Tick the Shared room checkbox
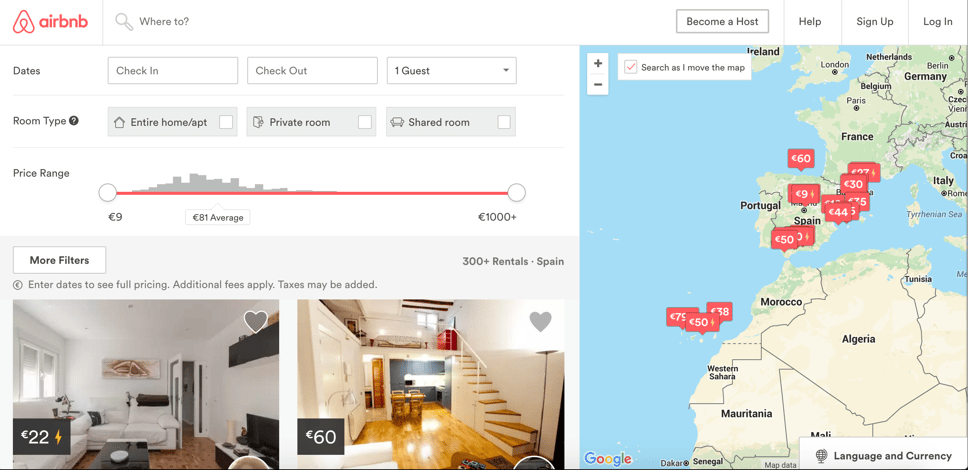This screenshot has height=470, width=968. 504,122
